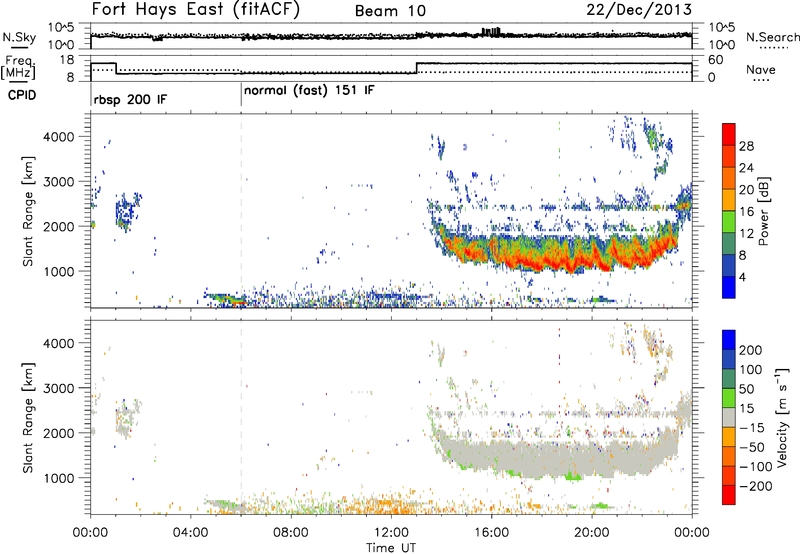The height and width of the screenshot is (554, 800).
Task: Click the 'Beam 10' label
Action: [x=390, y=11]
